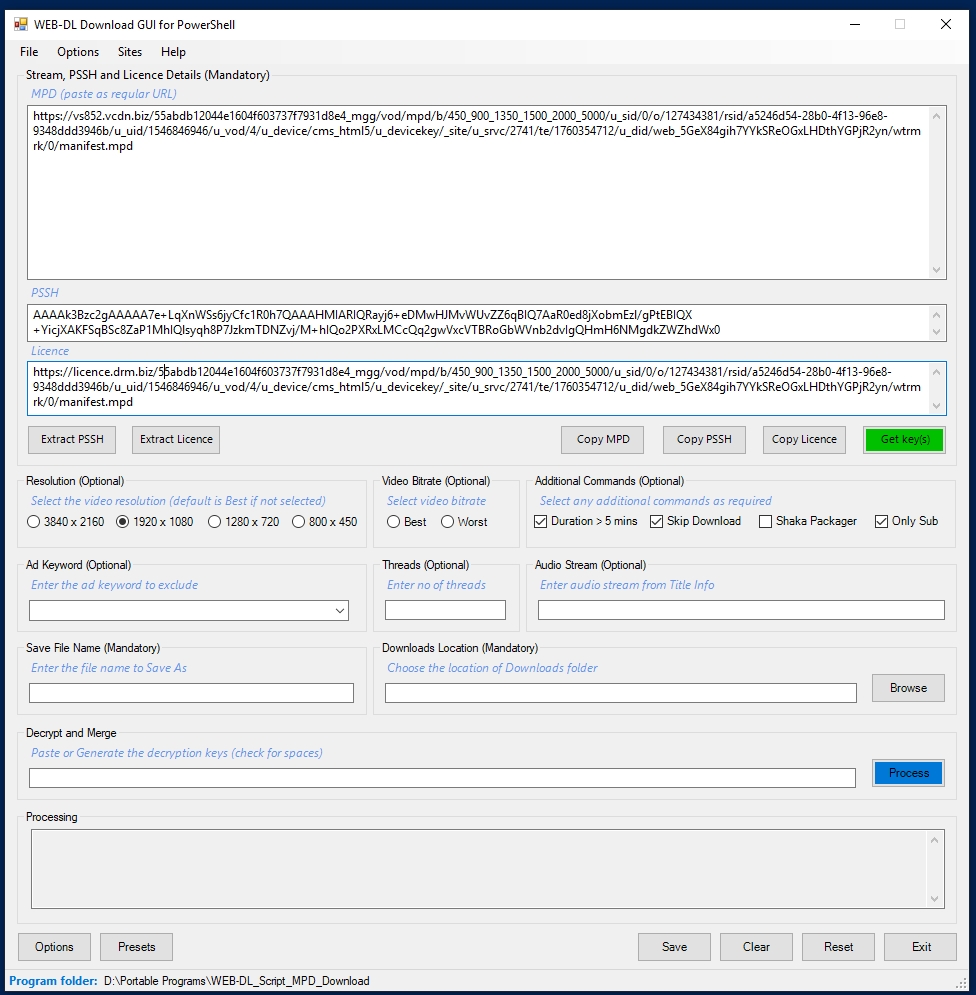
Task: Click the Copy Licence button
Action: pos(804,440)
